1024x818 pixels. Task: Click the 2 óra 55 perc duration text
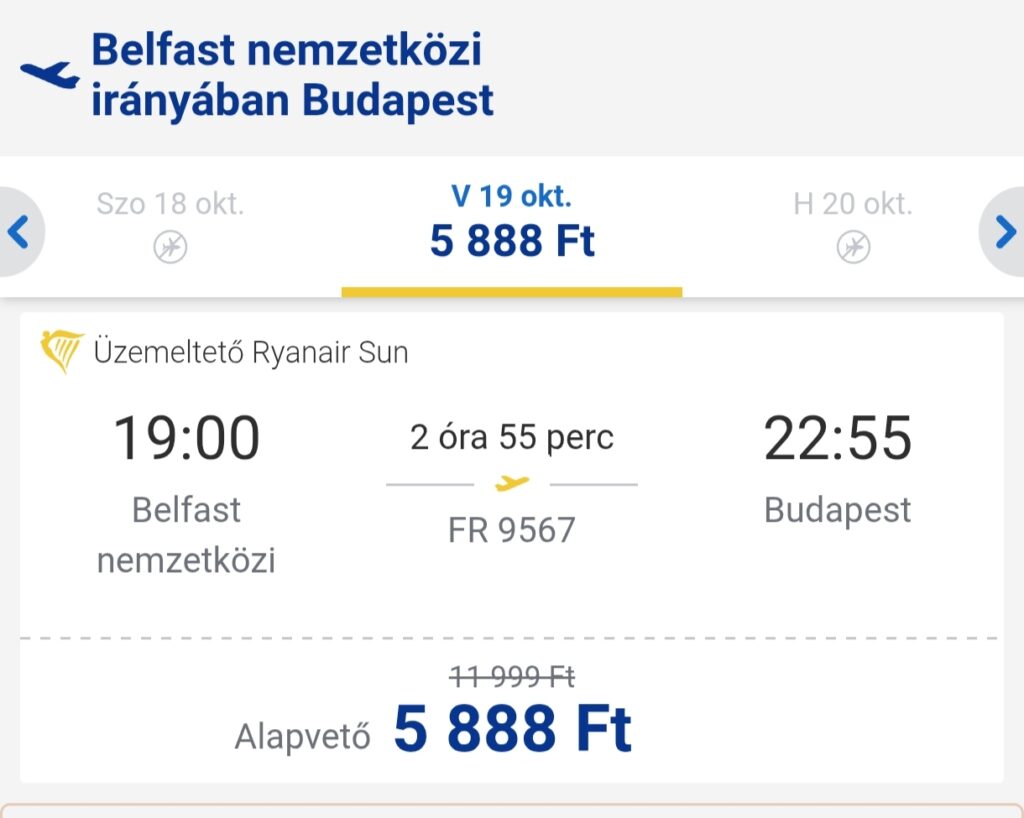pos(512,437)
